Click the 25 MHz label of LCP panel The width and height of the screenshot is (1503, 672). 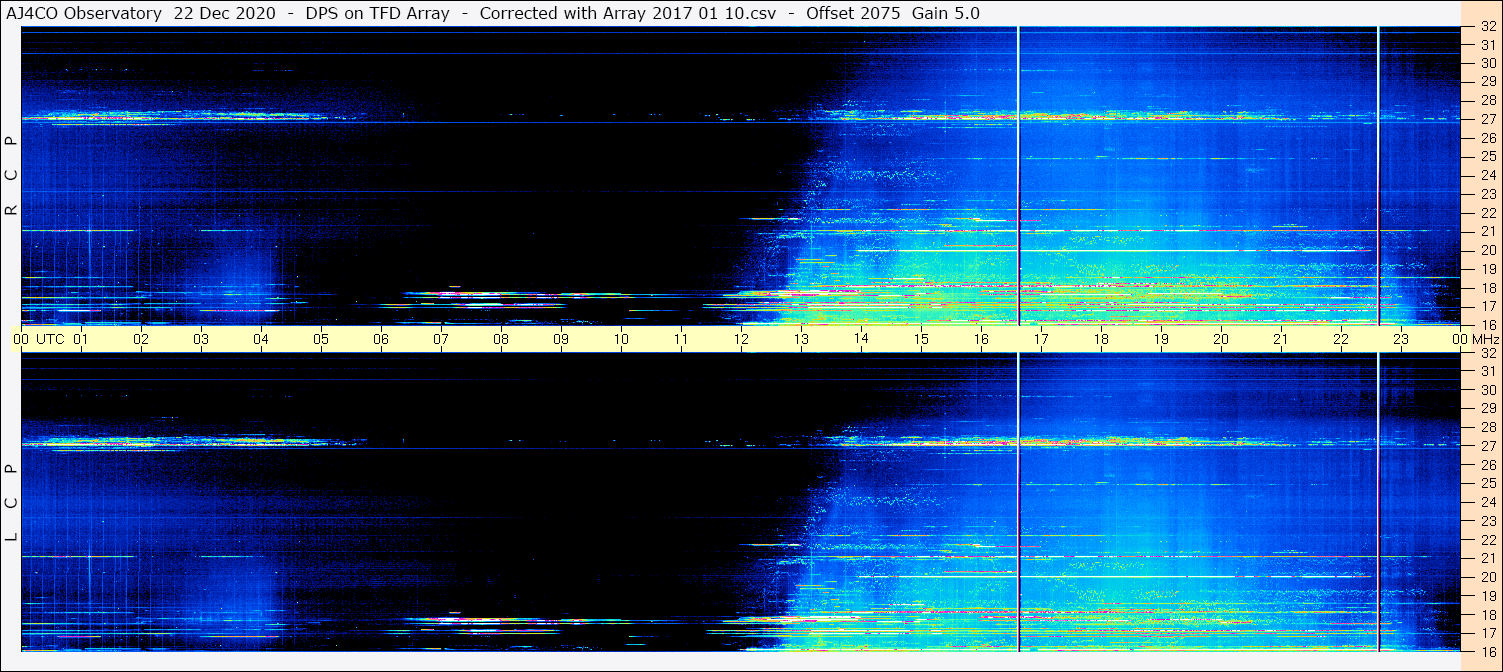coord(1487,484)
